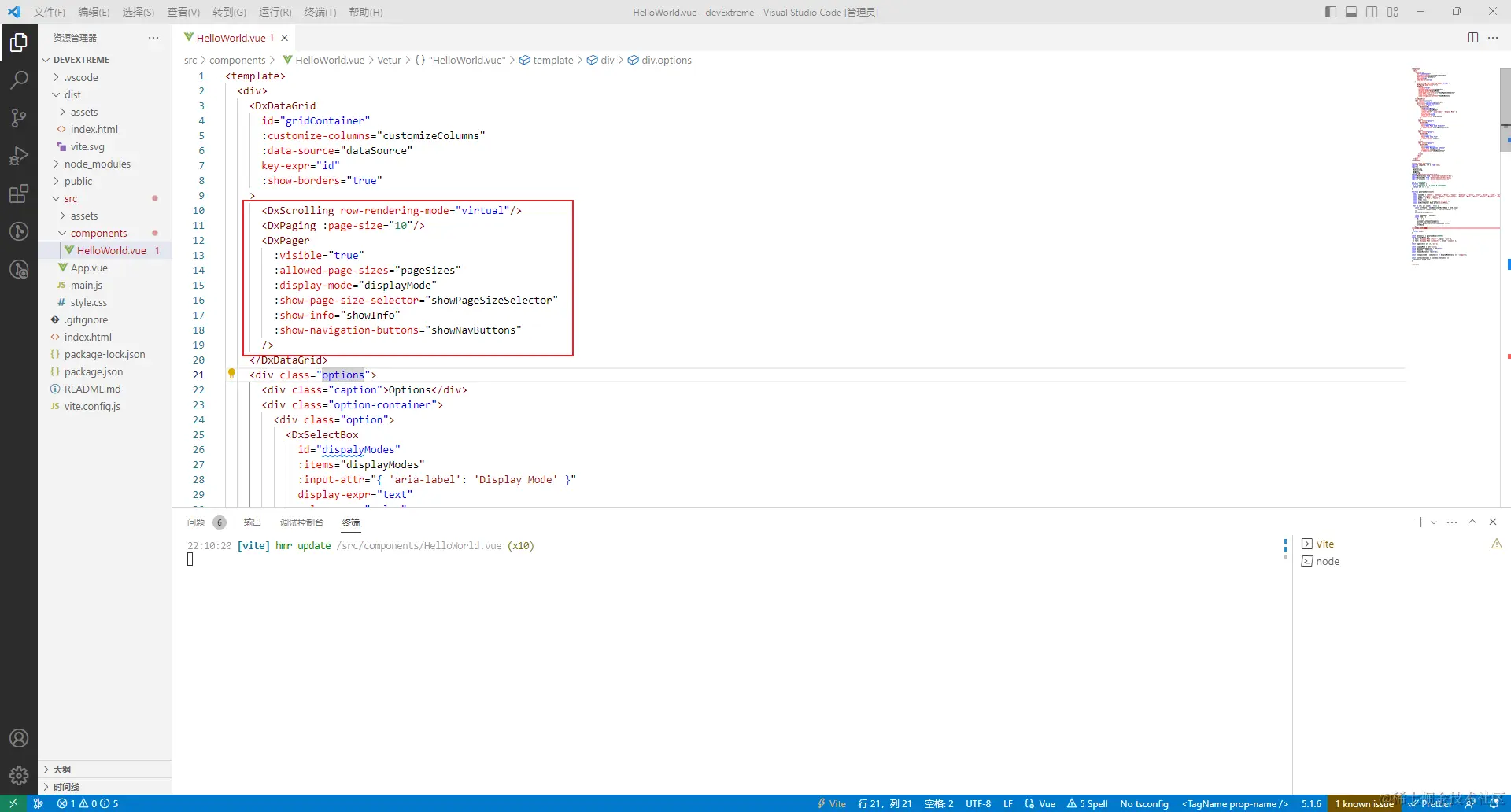Click the UTF-8 encoding status item
The image size is (1511, 812).
click(978, 803)
